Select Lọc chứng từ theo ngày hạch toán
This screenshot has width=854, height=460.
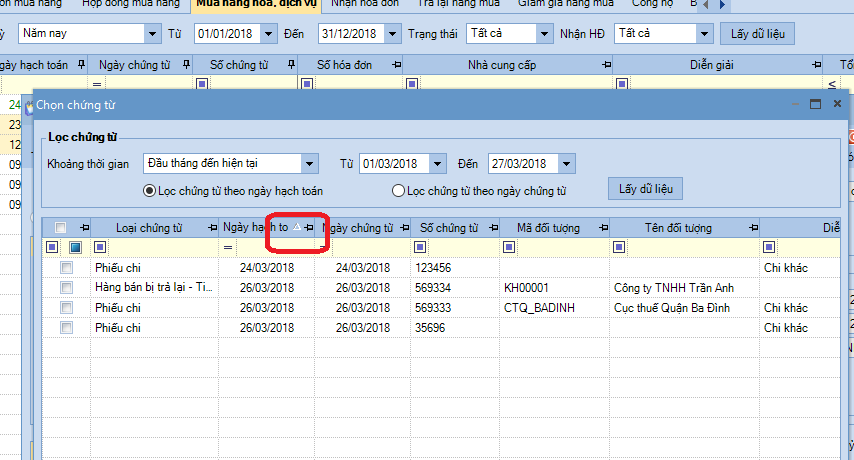[149, 191]
